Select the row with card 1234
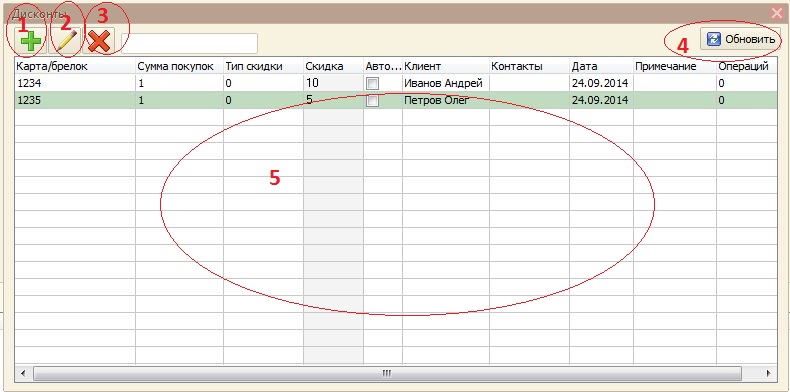The width and height of the screenshot is (790, 392). (396, 83)
